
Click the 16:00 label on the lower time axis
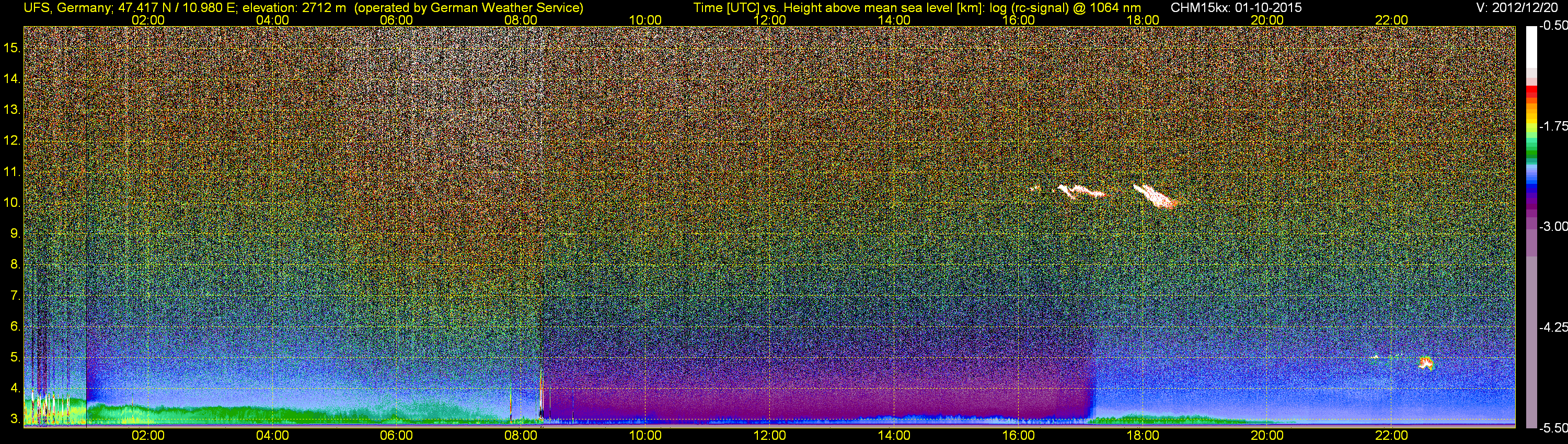coord(1018,436)
